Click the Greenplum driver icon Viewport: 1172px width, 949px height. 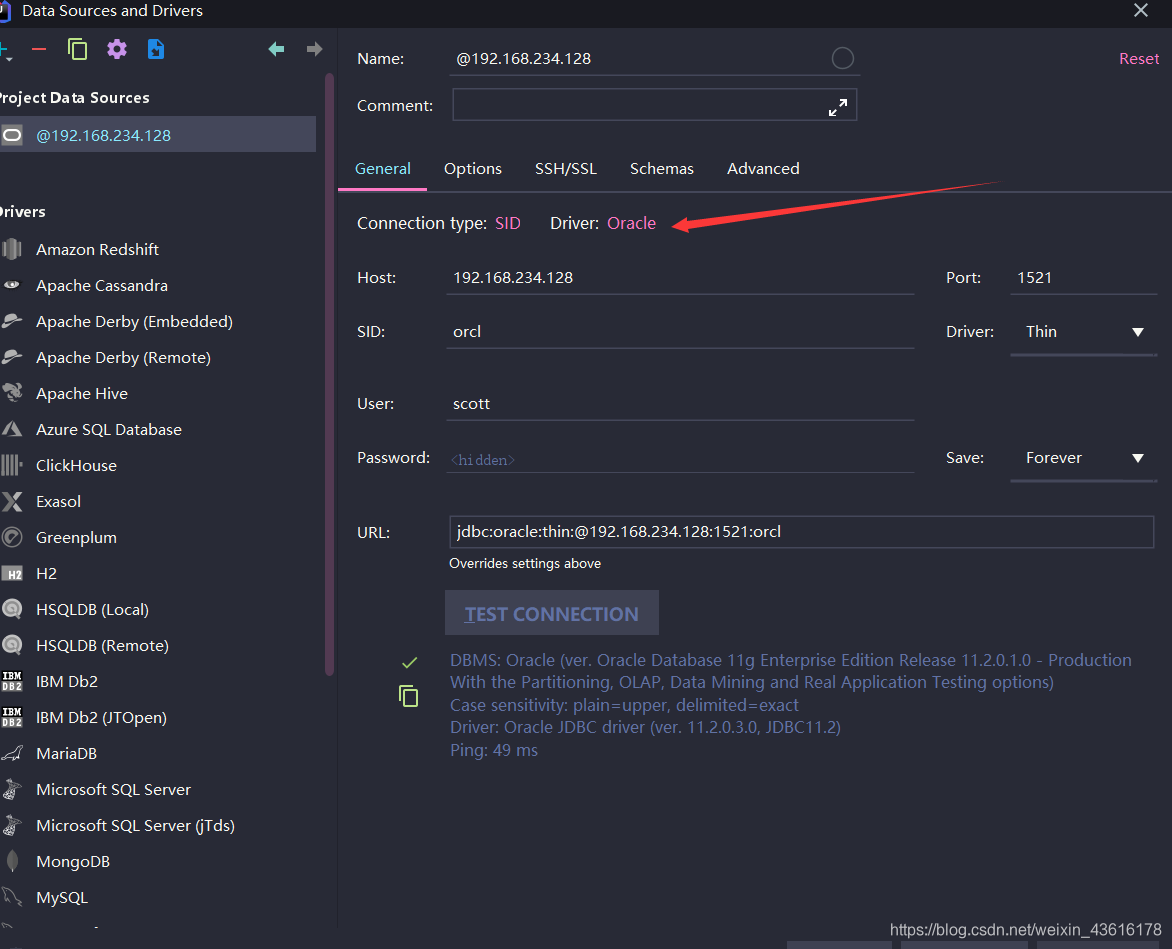pyautogui.click(x=12, y=537)
